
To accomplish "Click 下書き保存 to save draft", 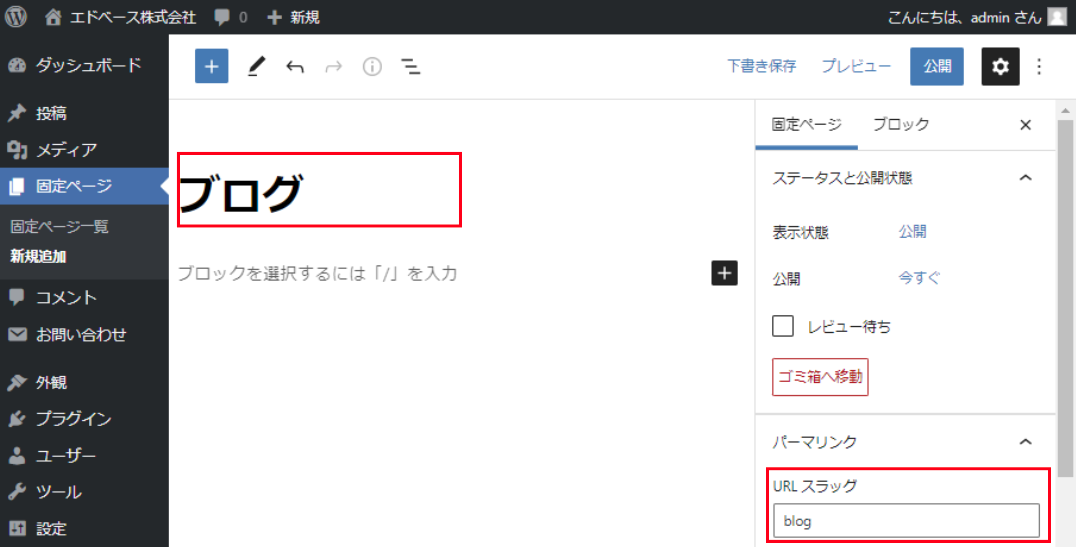I will coord(762,67).
